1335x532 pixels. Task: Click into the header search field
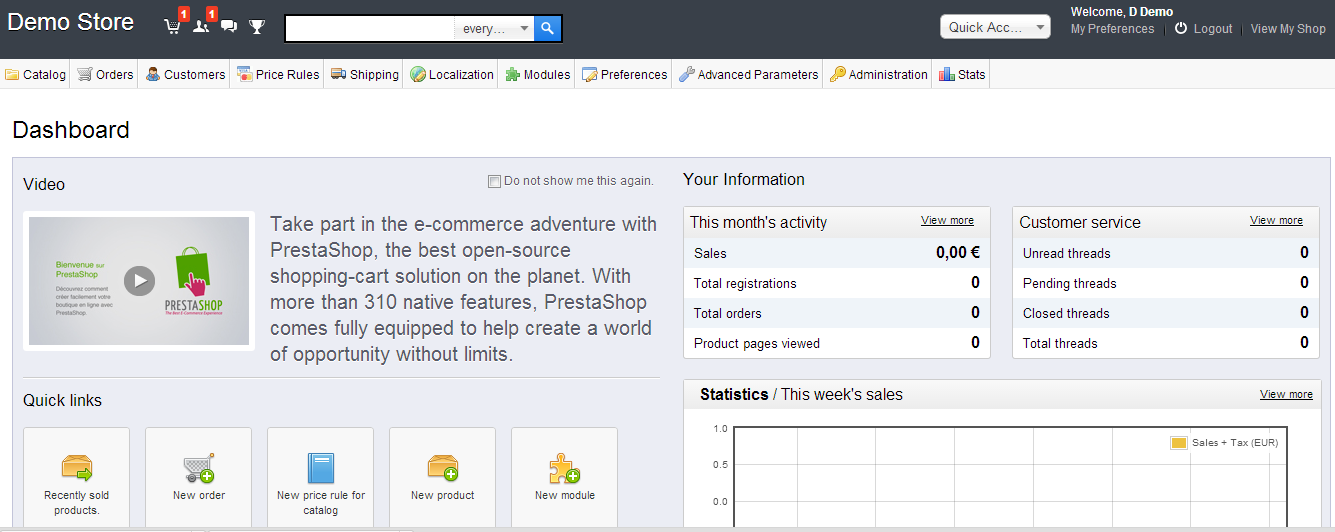(370, 28)
